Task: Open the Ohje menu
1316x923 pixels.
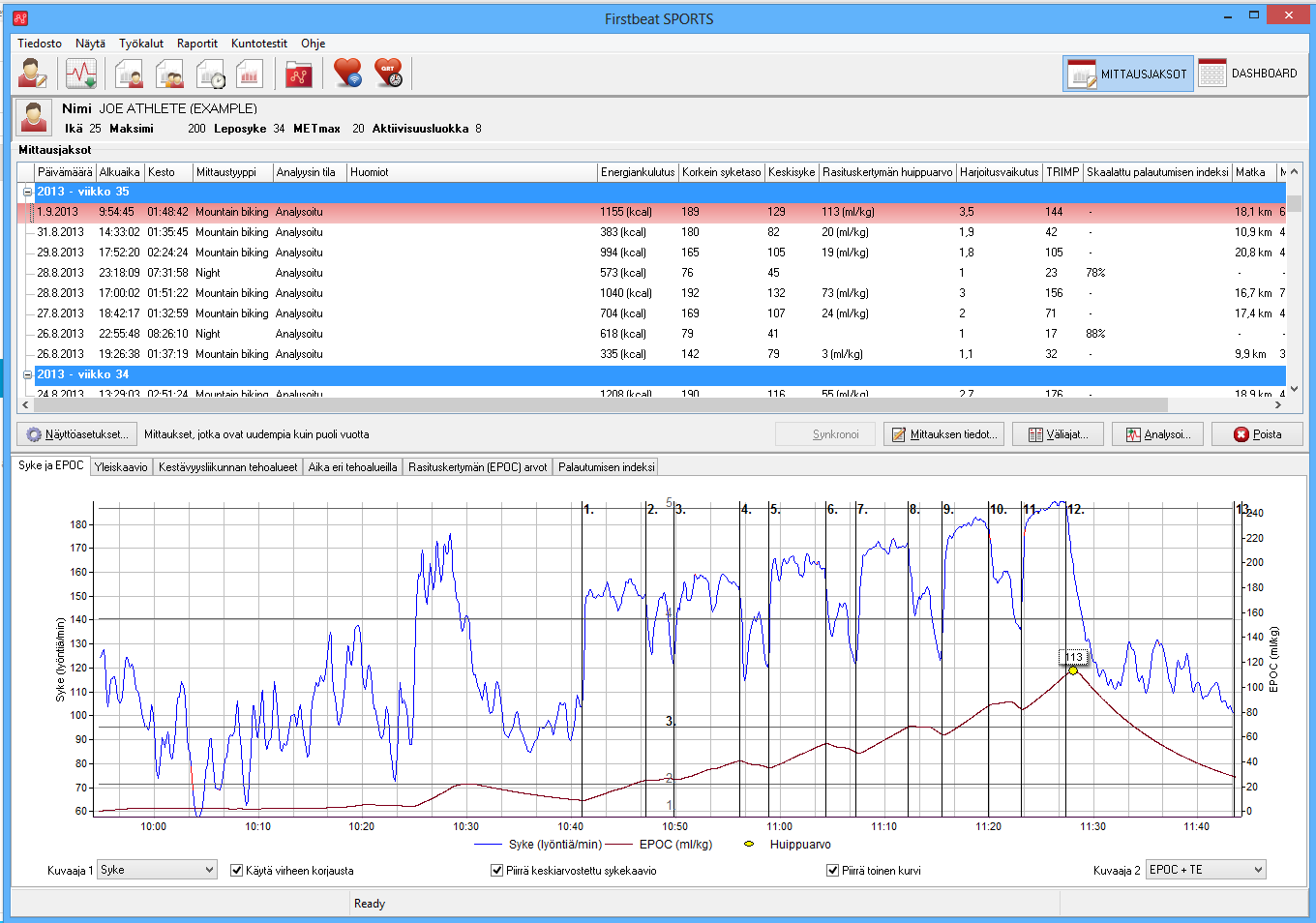Action: coord(313,44)
